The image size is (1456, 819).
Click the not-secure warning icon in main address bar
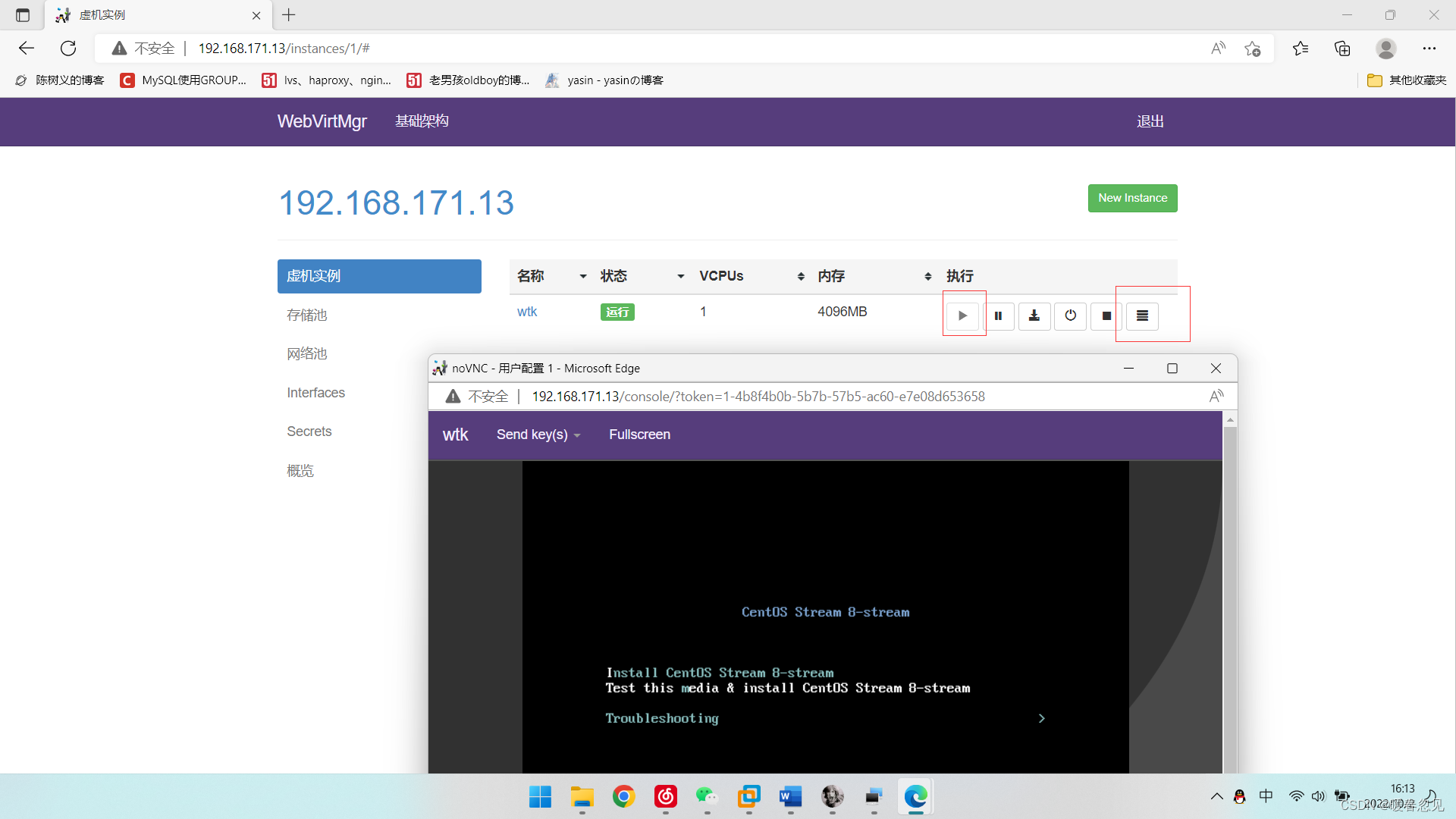(119, 49)
